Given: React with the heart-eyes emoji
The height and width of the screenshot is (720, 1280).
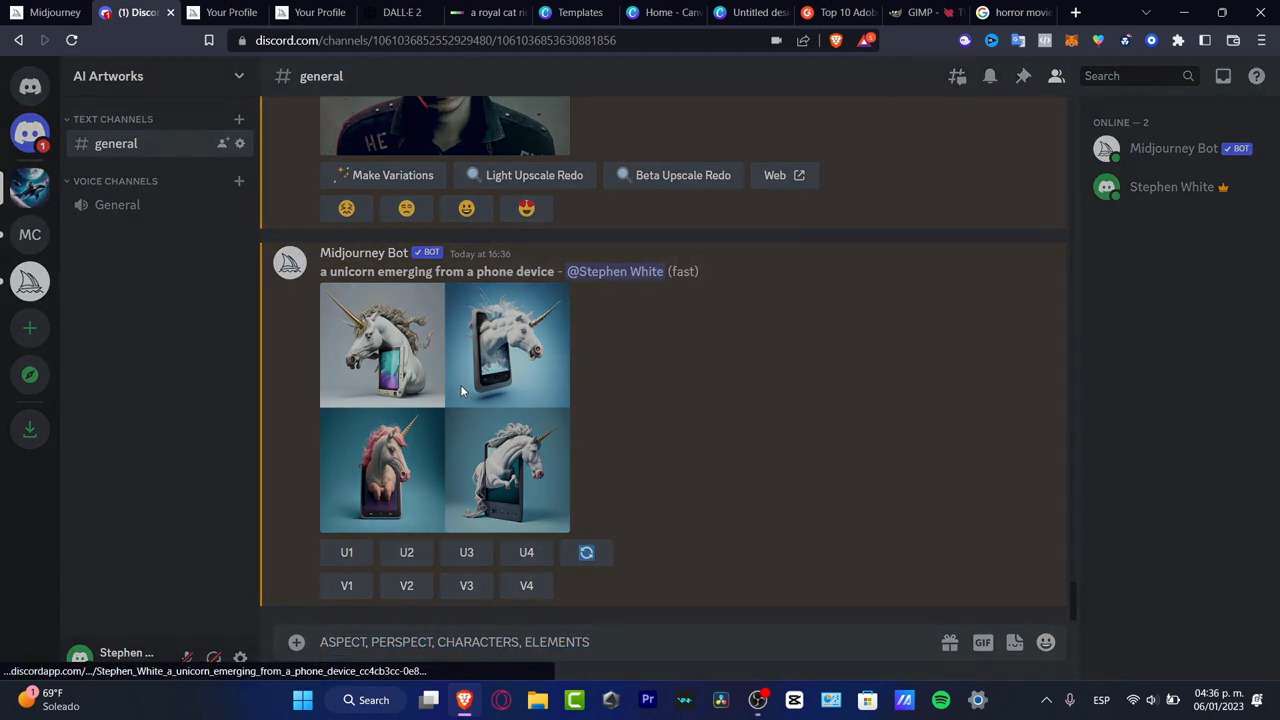Looking at the screenshot, I should coord(527,208).
